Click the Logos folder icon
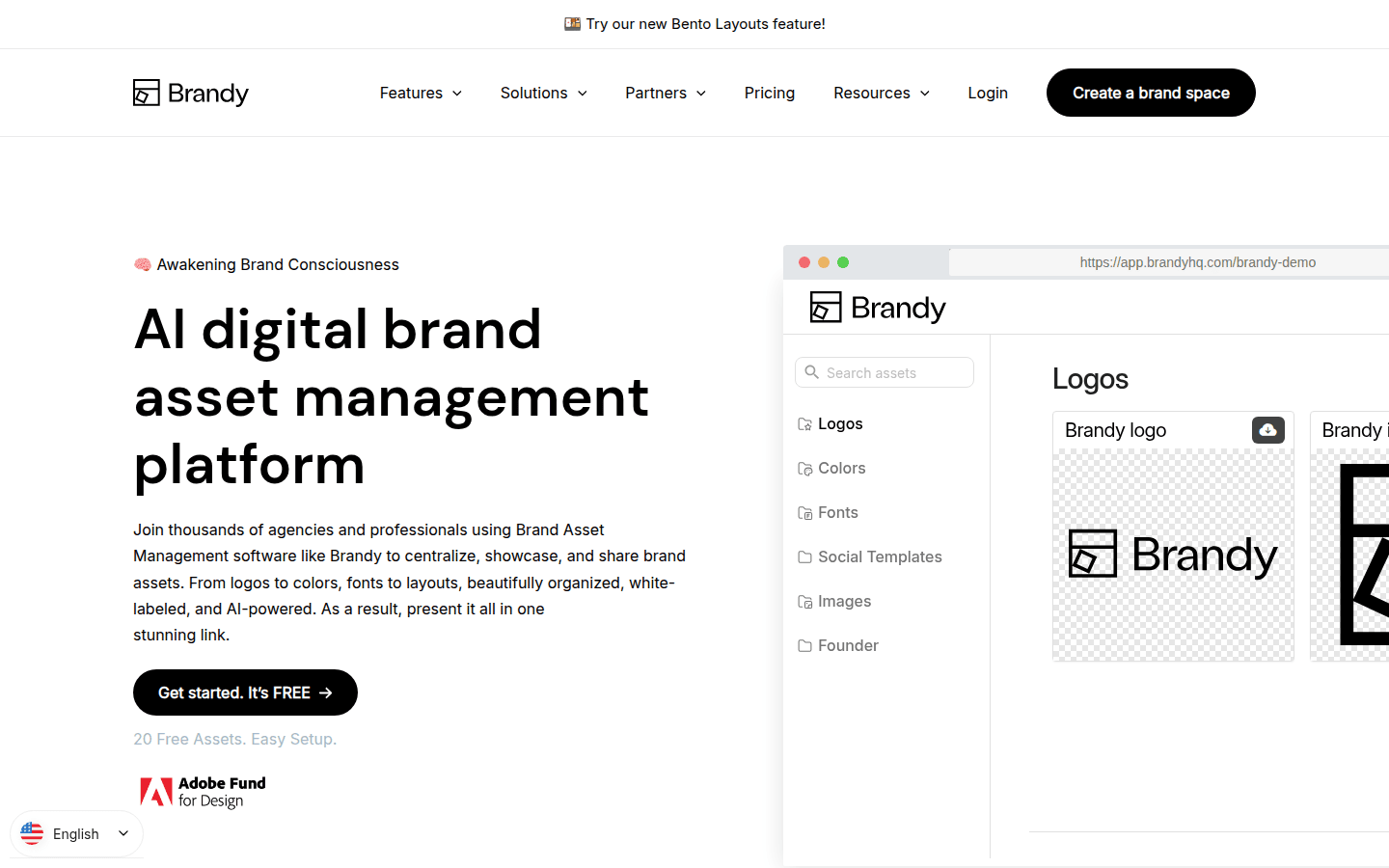Image resolution: width=1389 pixels, height=868 pixels. (804, 423)
